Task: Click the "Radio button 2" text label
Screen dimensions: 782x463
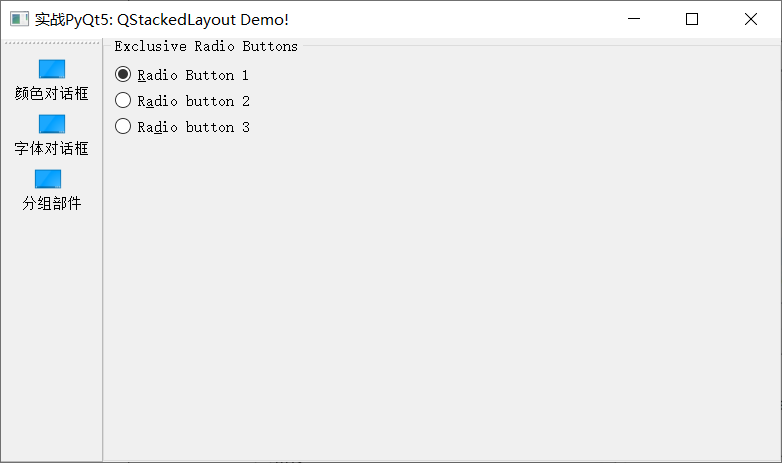Action: coord(194,101)
